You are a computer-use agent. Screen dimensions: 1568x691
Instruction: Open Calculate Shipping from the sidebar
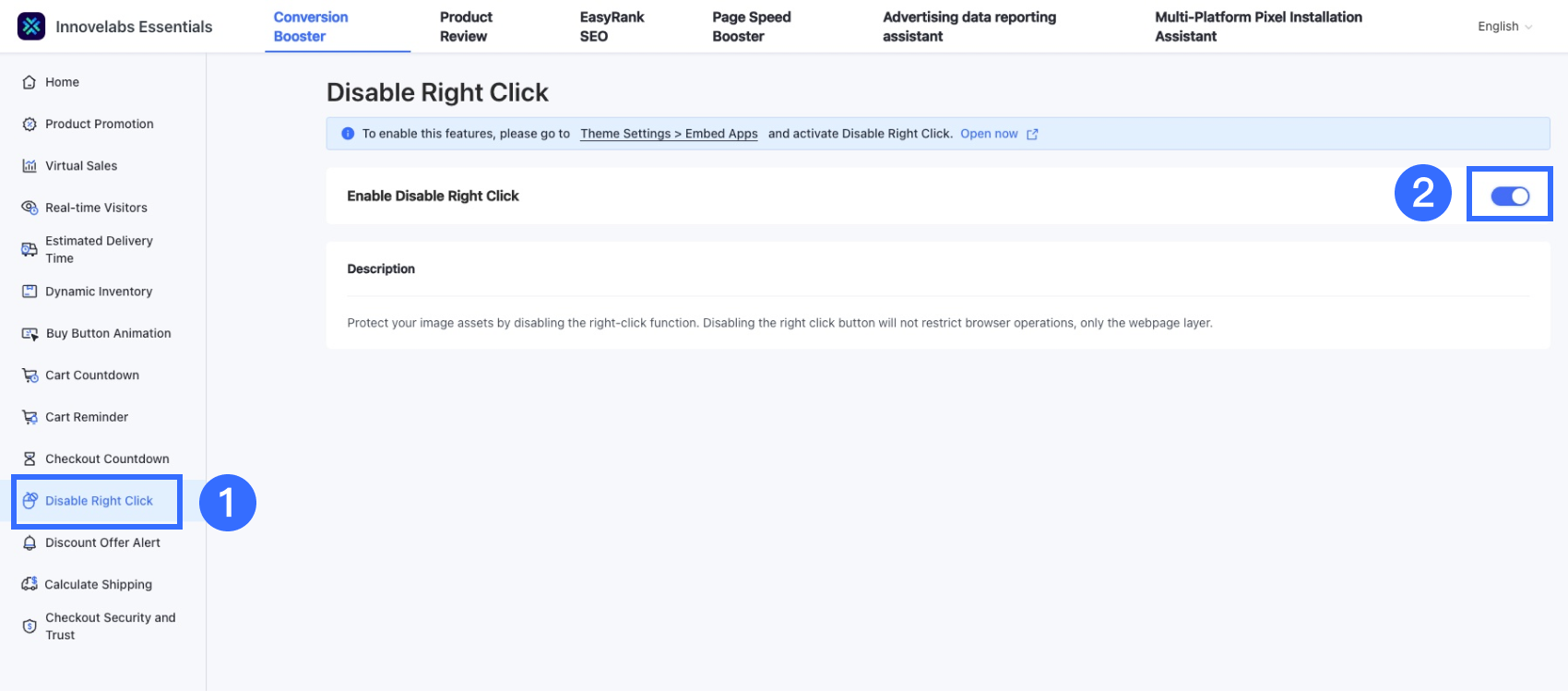coord(98,584)
